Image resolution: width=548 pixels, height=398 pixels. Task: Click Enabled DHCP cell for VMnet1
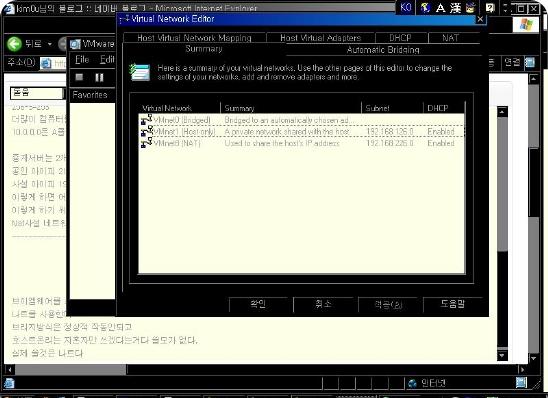click(x=441, y=132)
